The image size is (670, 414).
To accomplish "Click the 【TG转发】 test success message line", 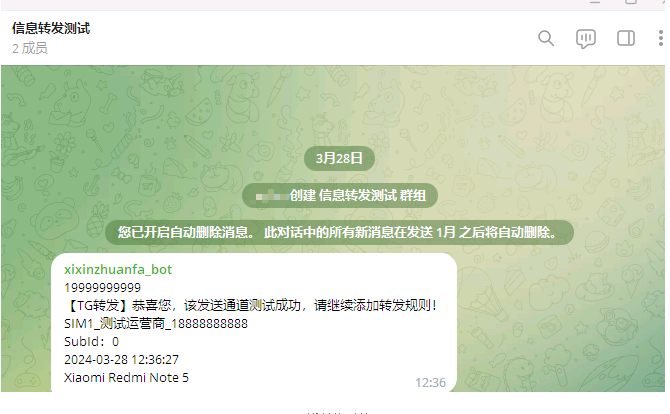I will (251, 305).
